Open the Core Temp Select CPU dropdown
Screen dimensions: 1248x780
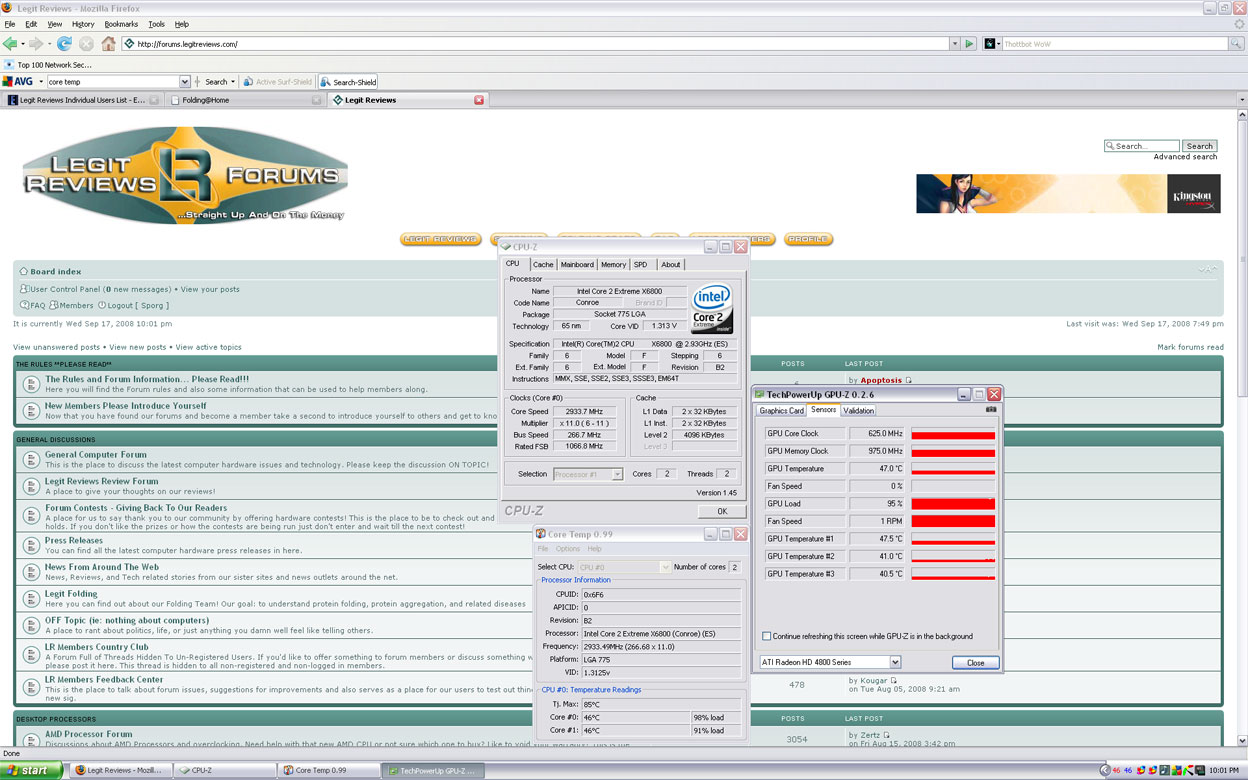point(665,567)
